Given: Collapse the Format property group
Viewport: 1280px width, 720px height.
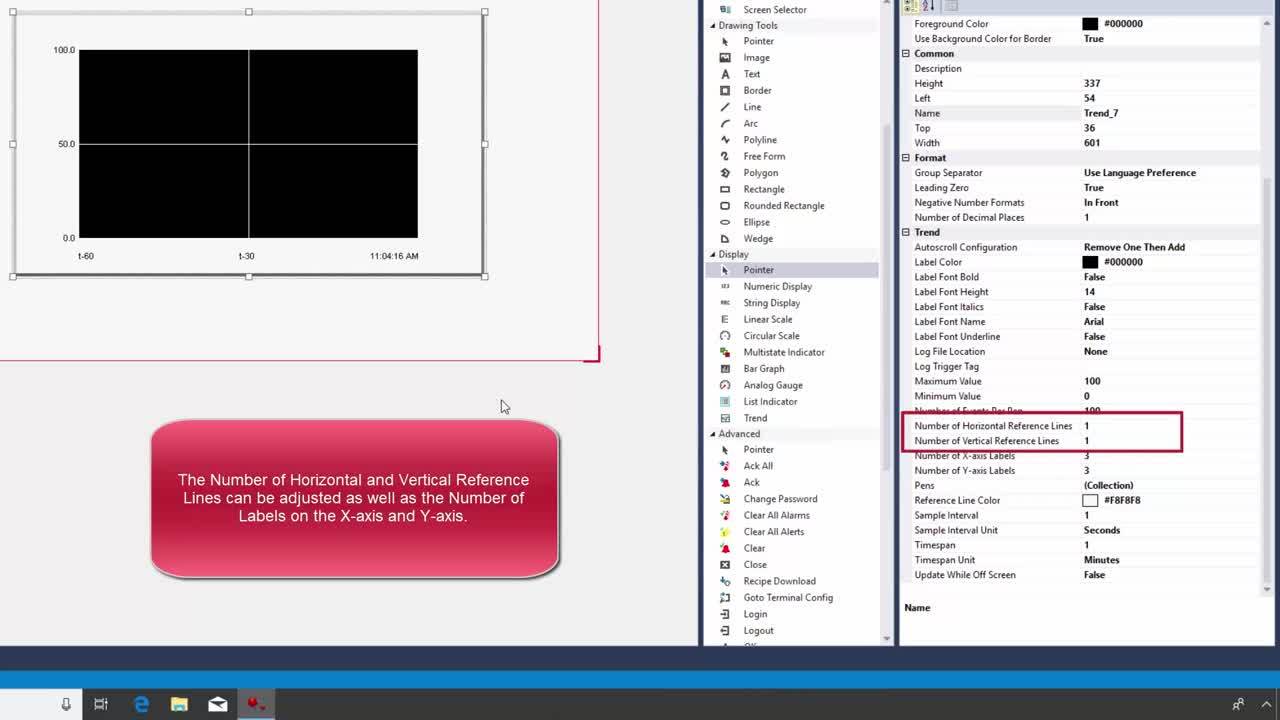Looking at the screenshot, I should 906,157.
